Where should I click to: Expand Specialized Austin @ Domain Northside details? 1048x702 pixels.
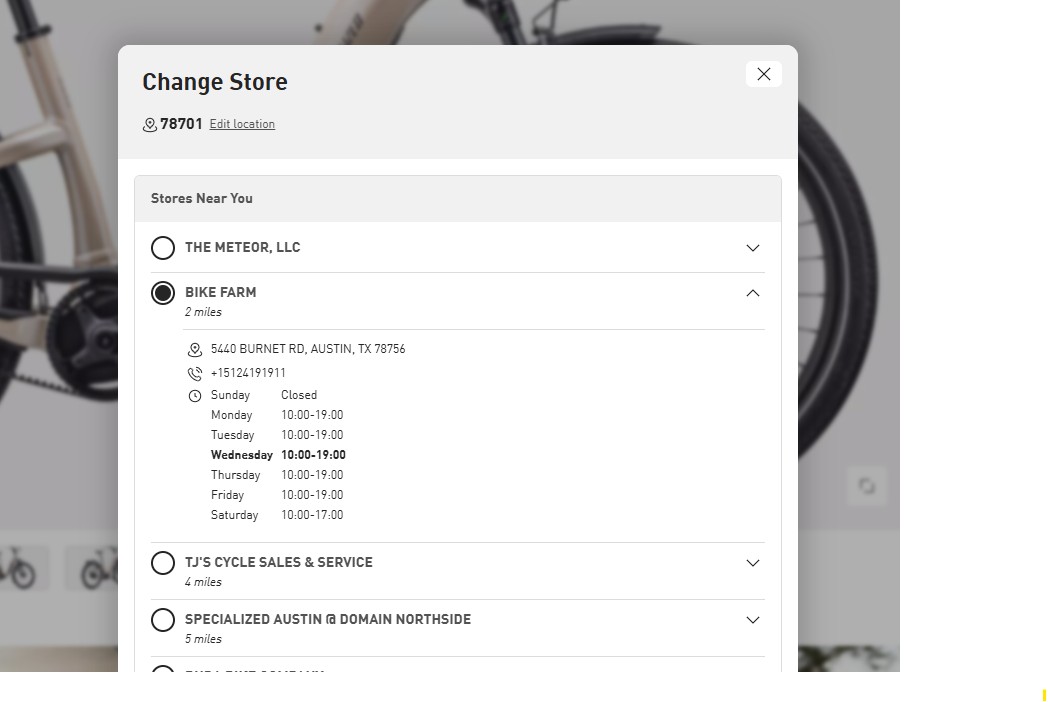753,620
